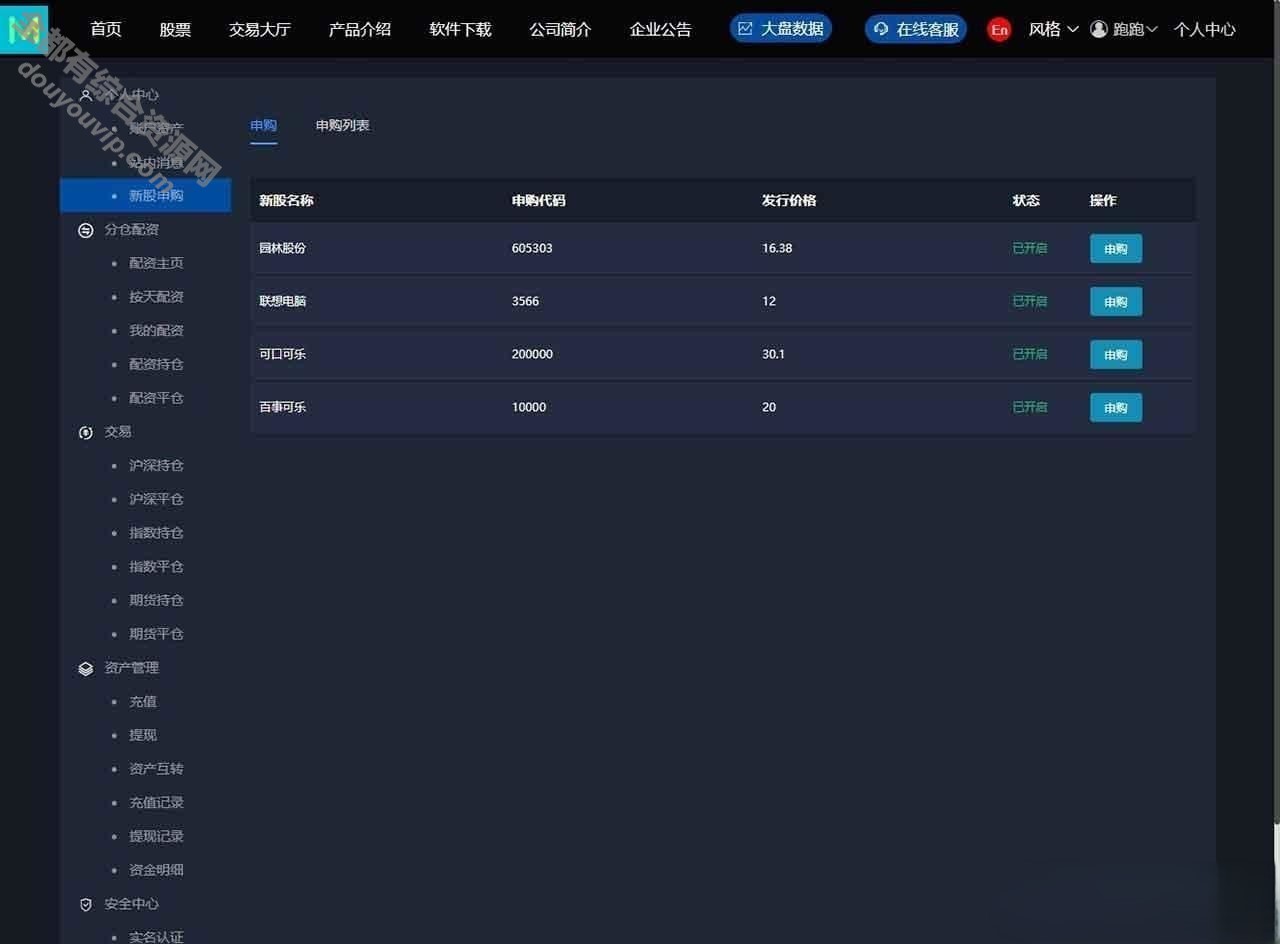Click the 资产管理 layers icon

[86, 668]
